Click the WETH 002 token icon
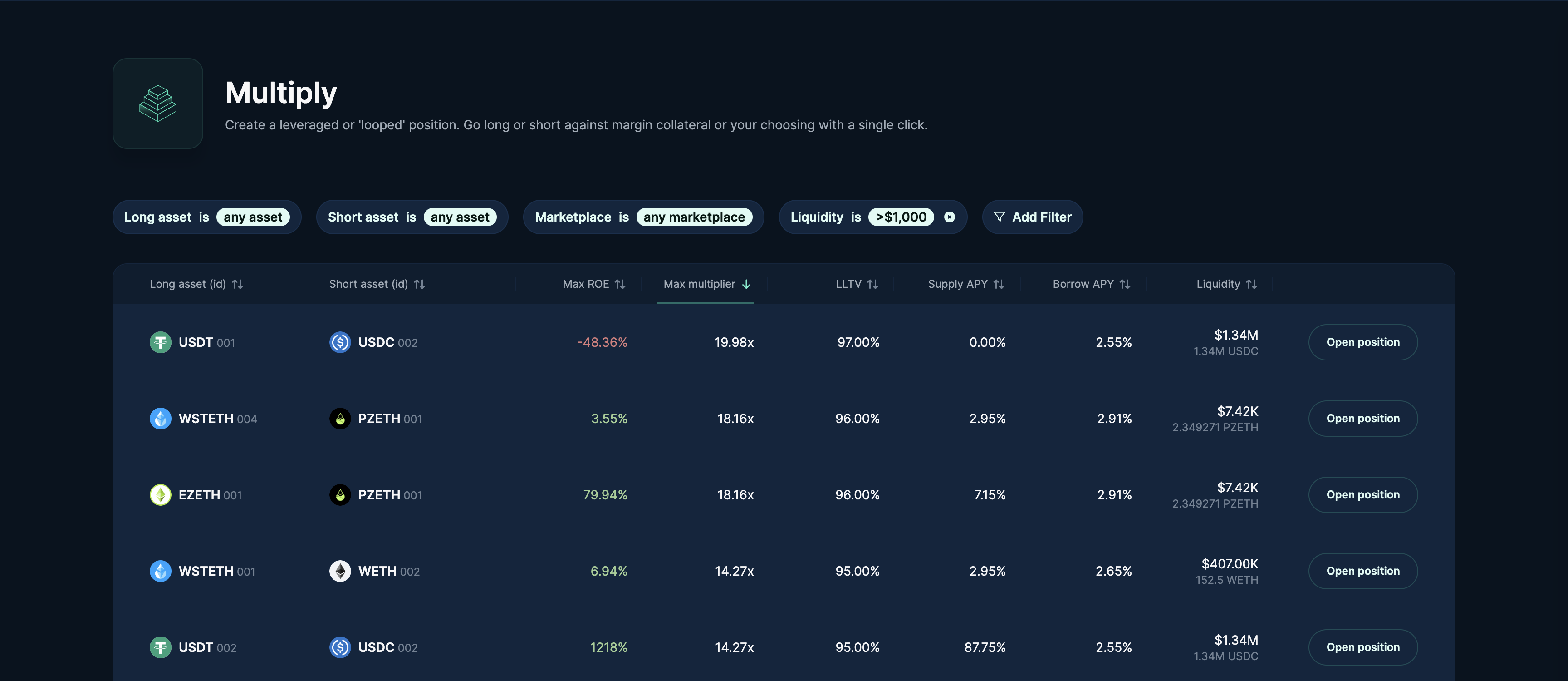The image size is (1568, 681). [340, 571]
